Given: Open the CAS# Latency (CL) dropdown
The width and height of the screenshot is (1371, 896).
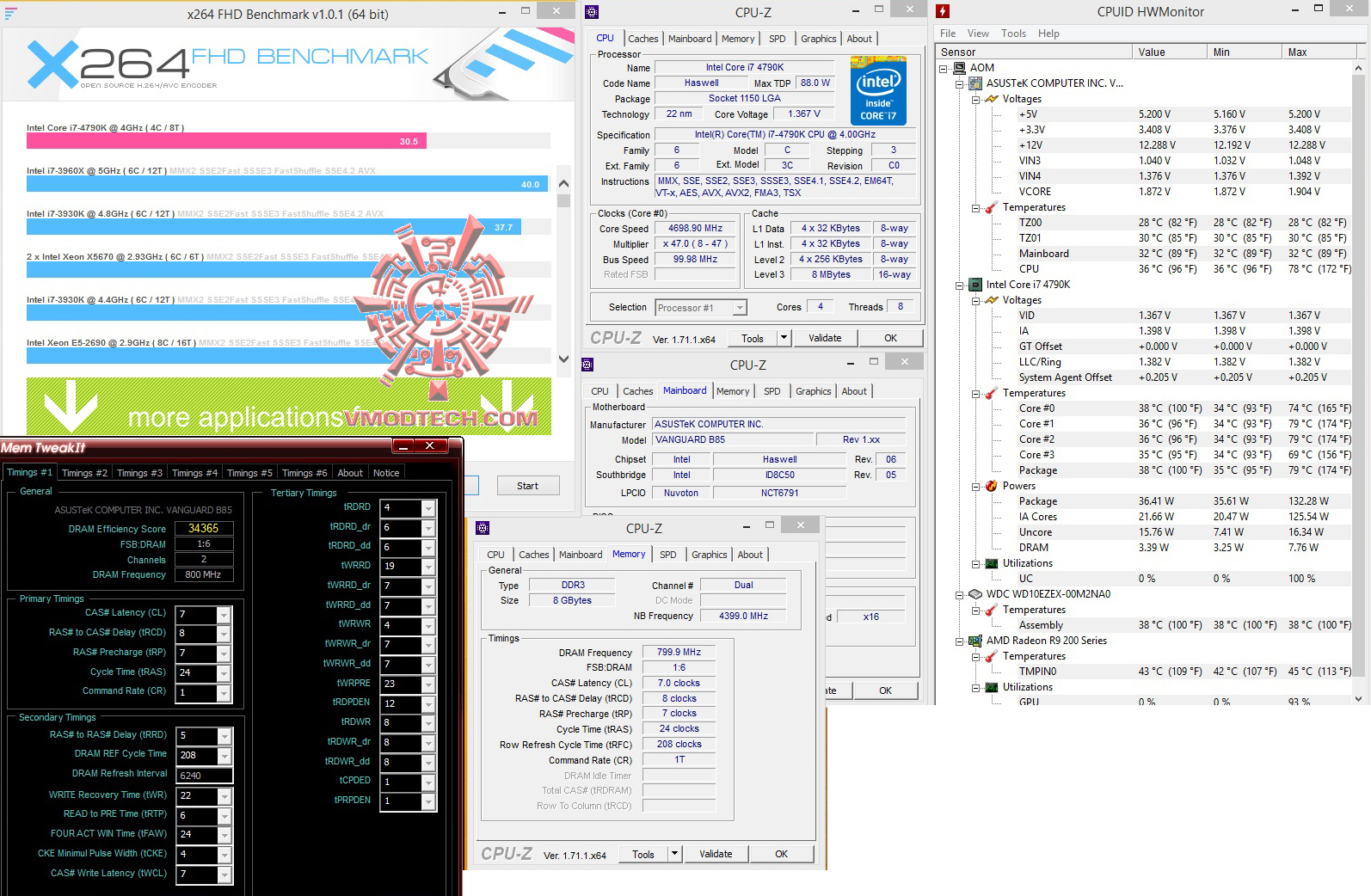Looking at the screenshot, I should (224, 615).
